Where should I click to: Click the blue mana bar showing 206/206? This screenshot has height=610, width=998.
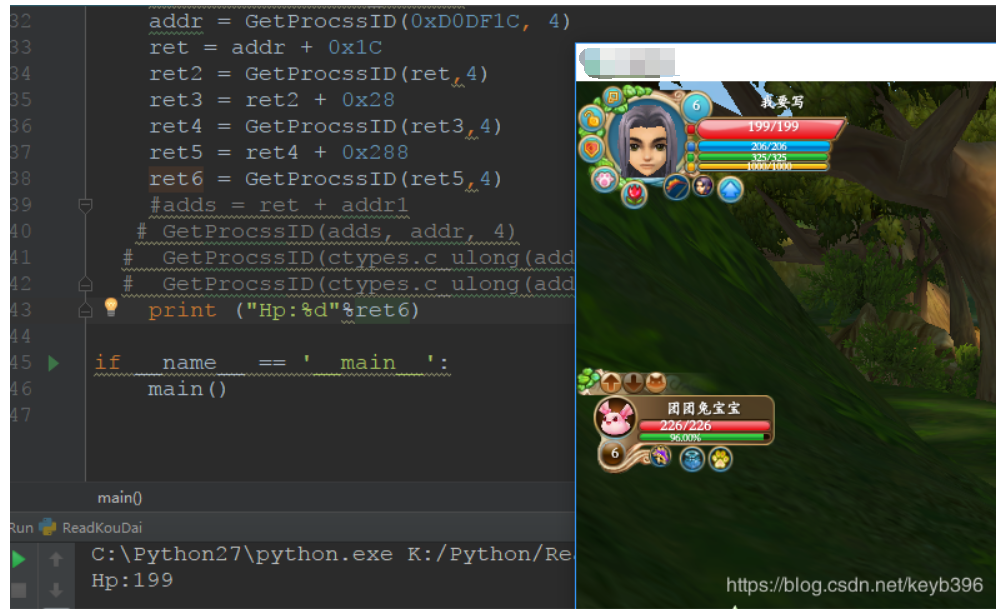coord(764,146)
